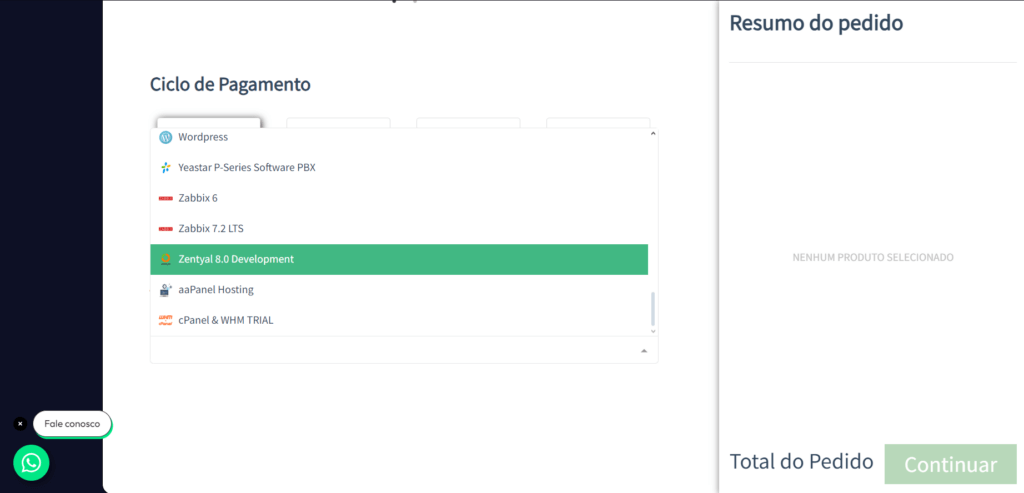Click the Zentyal logo icon
Screen dimensions: 1024x493
click(x=165, y=259)
